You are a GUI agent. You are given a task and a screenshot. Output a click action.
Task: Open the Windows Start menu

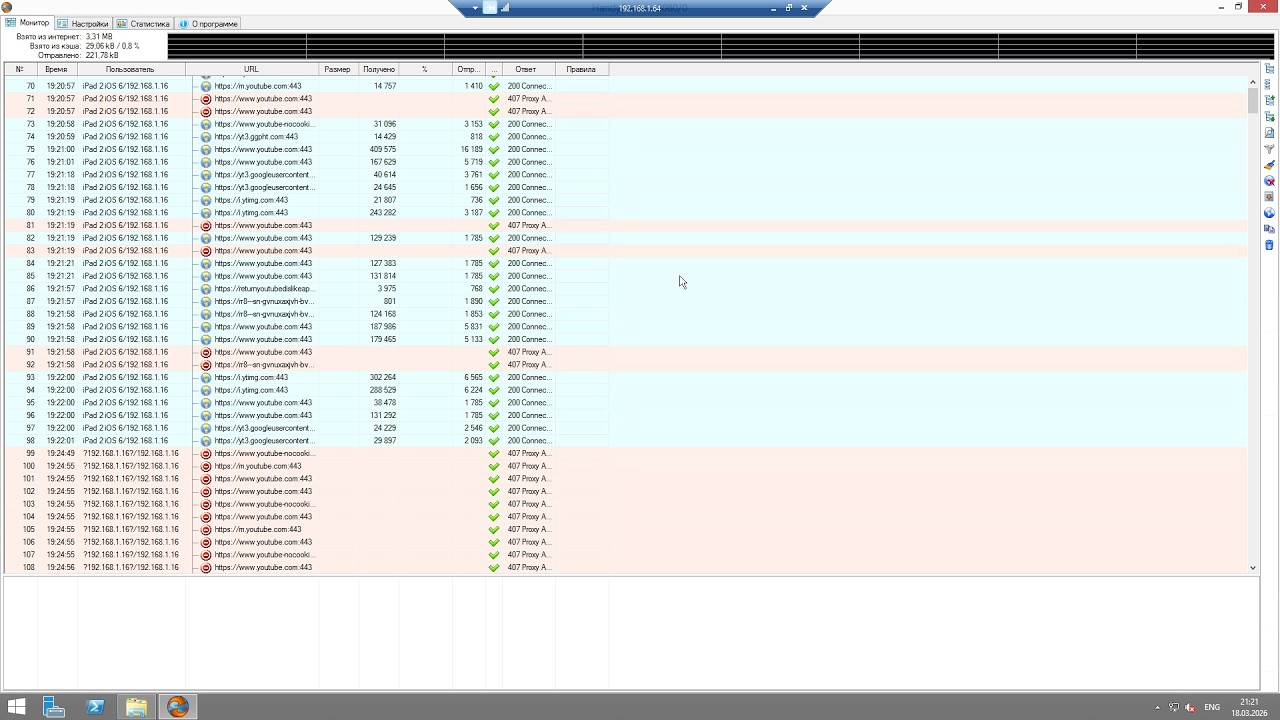[x=17, y=707]
